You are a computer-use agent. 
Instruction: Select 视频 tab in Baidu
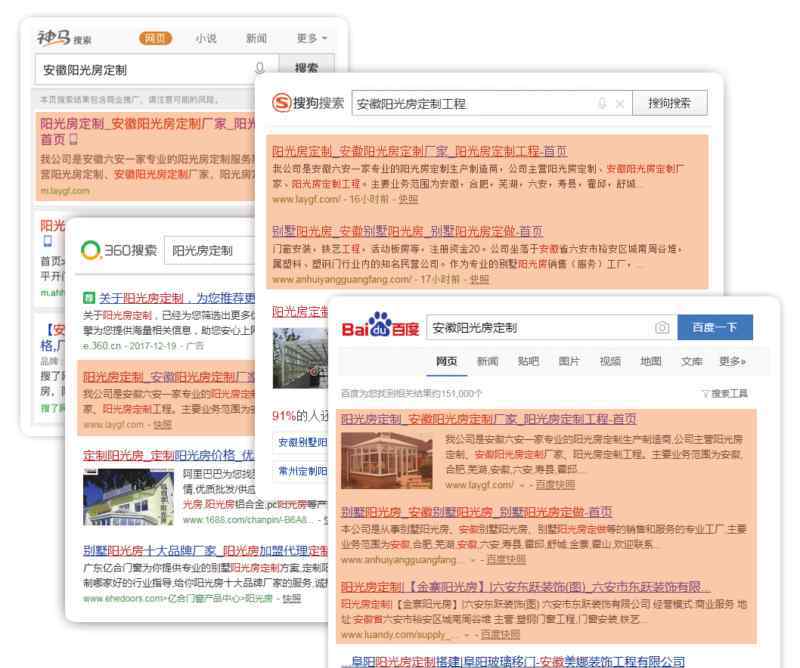tap(610, 361)
